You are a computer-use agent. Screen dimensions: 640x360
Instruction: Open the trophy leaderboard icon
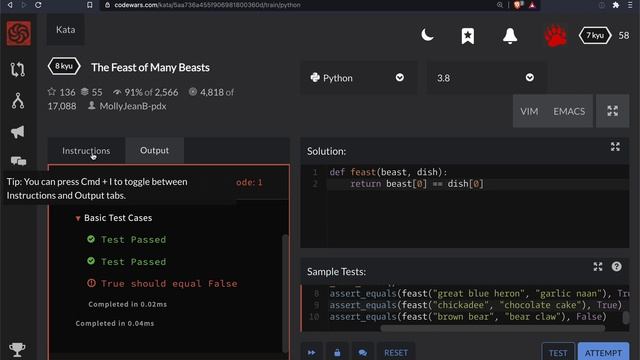(17, 350)
